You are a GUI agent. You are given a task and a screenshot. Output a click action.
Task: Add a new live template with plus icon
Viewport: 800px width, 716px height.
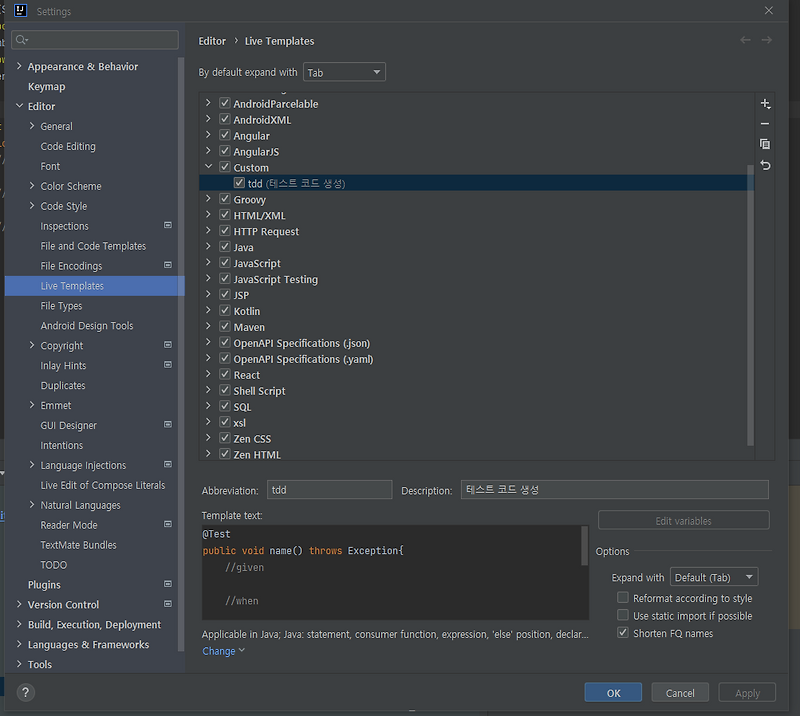pos(765,103)
